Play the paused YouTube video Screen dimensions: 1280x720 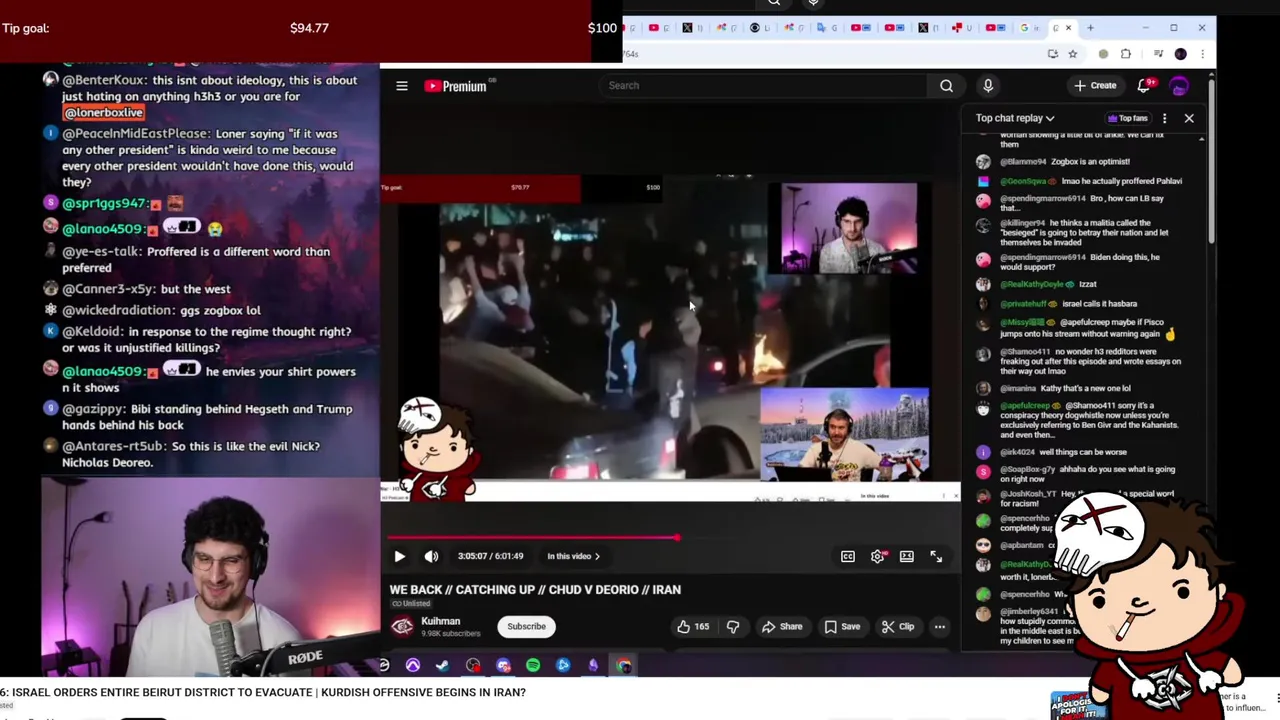tap(399, 556)
